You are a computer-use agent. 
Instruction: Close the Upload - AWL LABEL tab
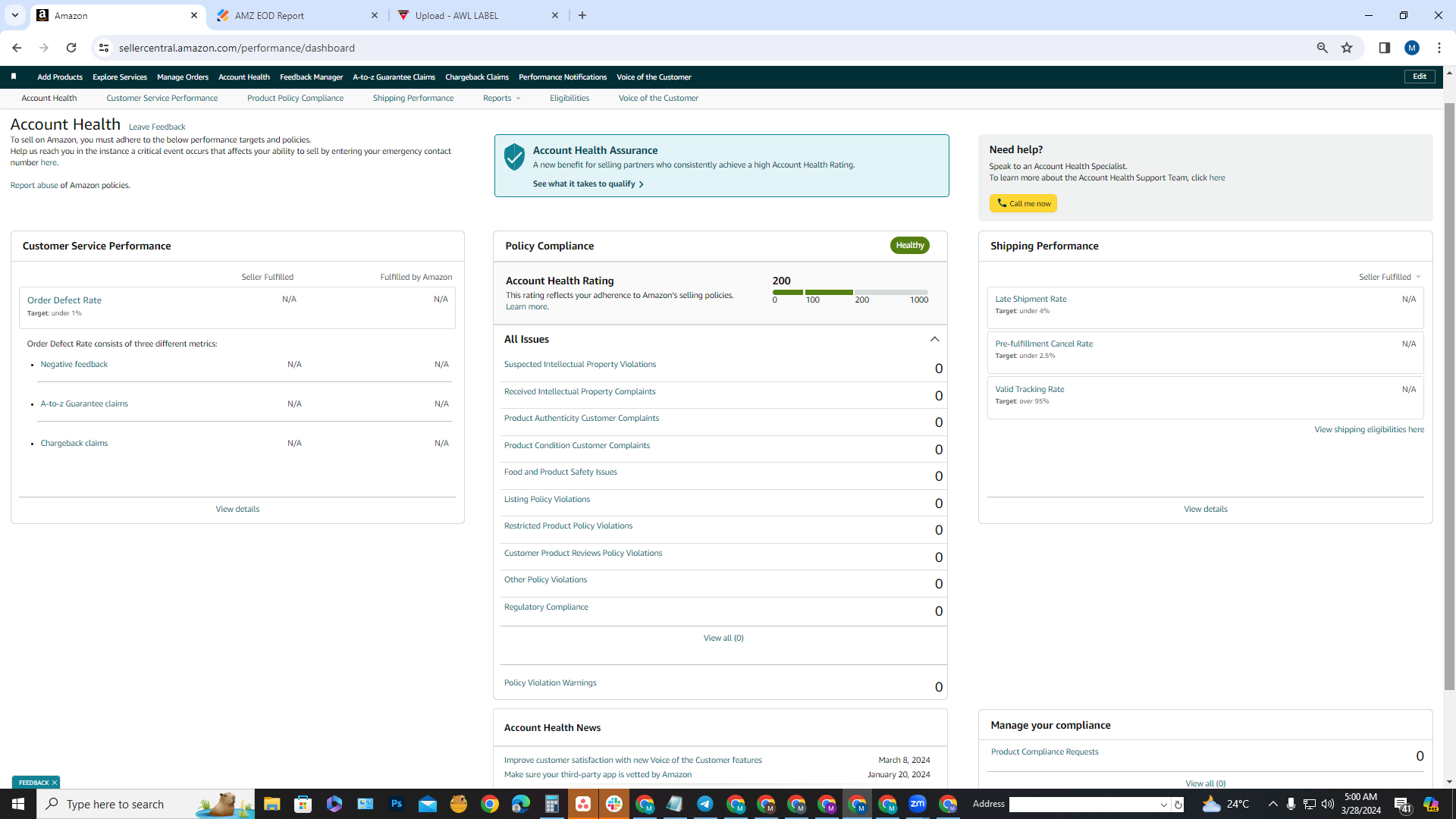(555, 15)
